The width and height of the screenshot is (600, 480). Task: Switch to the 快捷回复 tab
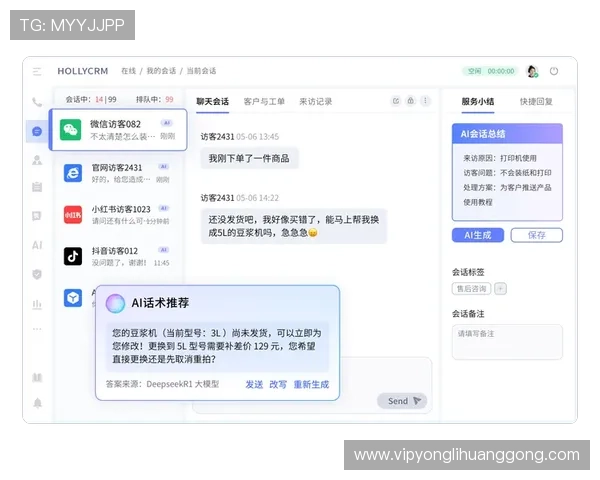(x=536, y=101)
